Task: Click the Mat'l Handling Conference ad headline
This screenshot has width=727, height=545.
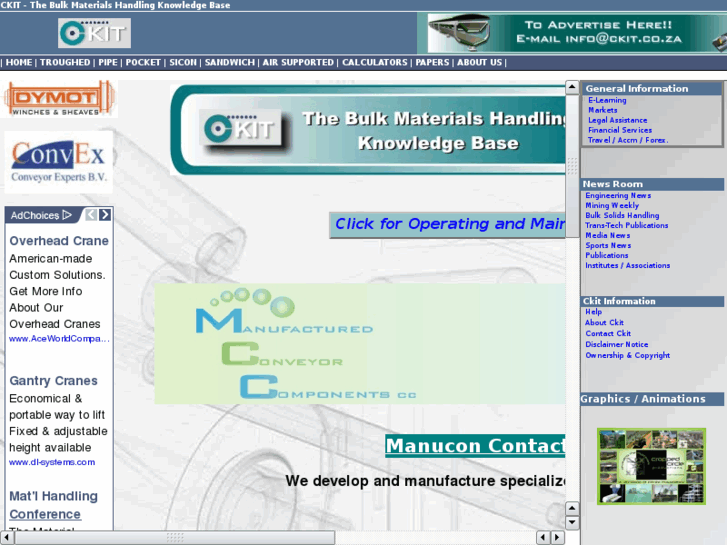Action: pos(53,505)
